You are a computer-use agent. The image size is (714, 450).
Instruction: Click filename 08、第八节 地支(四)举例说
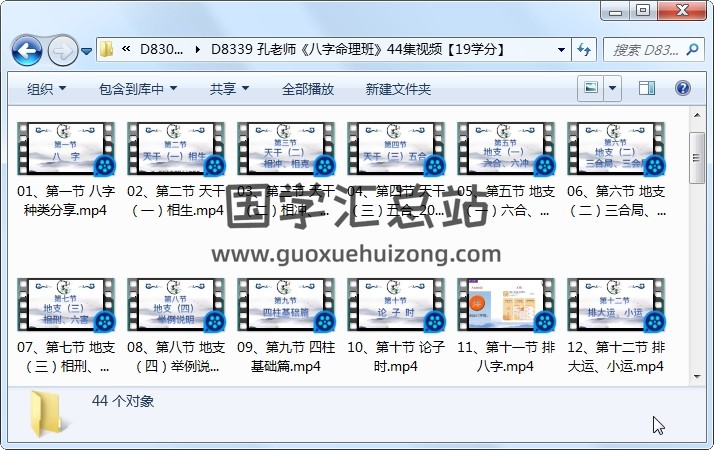[x=176, y=357]
